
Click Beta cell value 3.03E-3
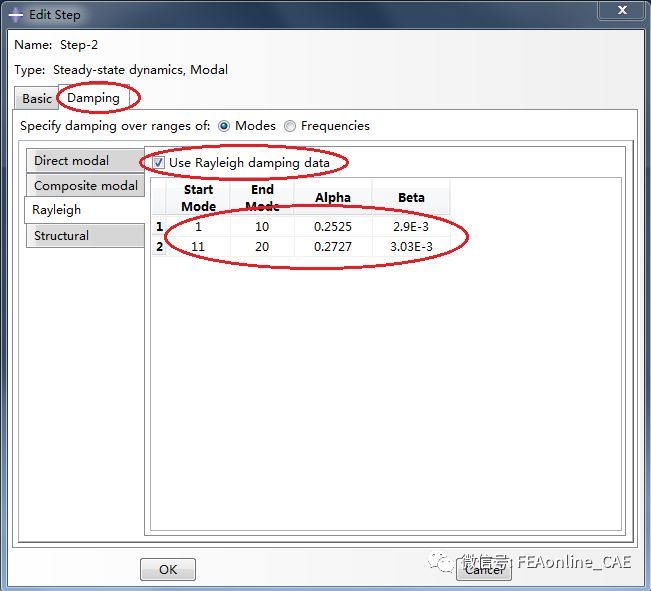(x=411, y=246)
